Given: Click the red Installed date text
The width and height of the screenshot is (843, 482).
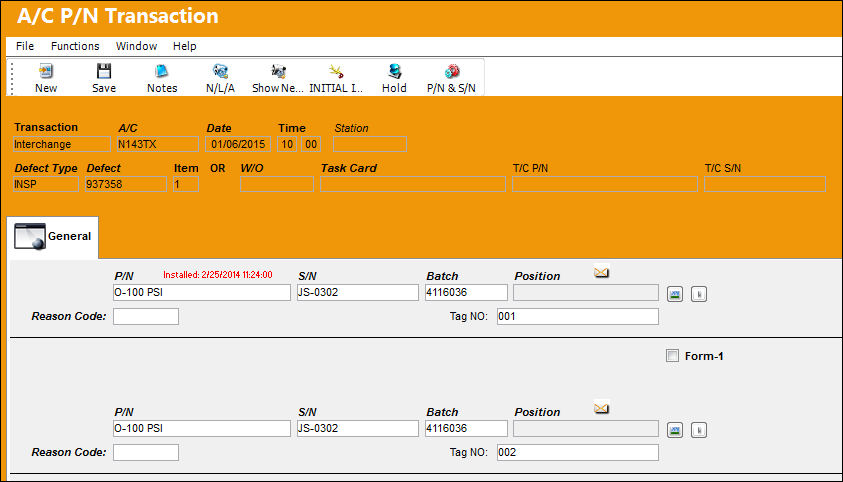Looking at the screenshot, I should (218, 275).
